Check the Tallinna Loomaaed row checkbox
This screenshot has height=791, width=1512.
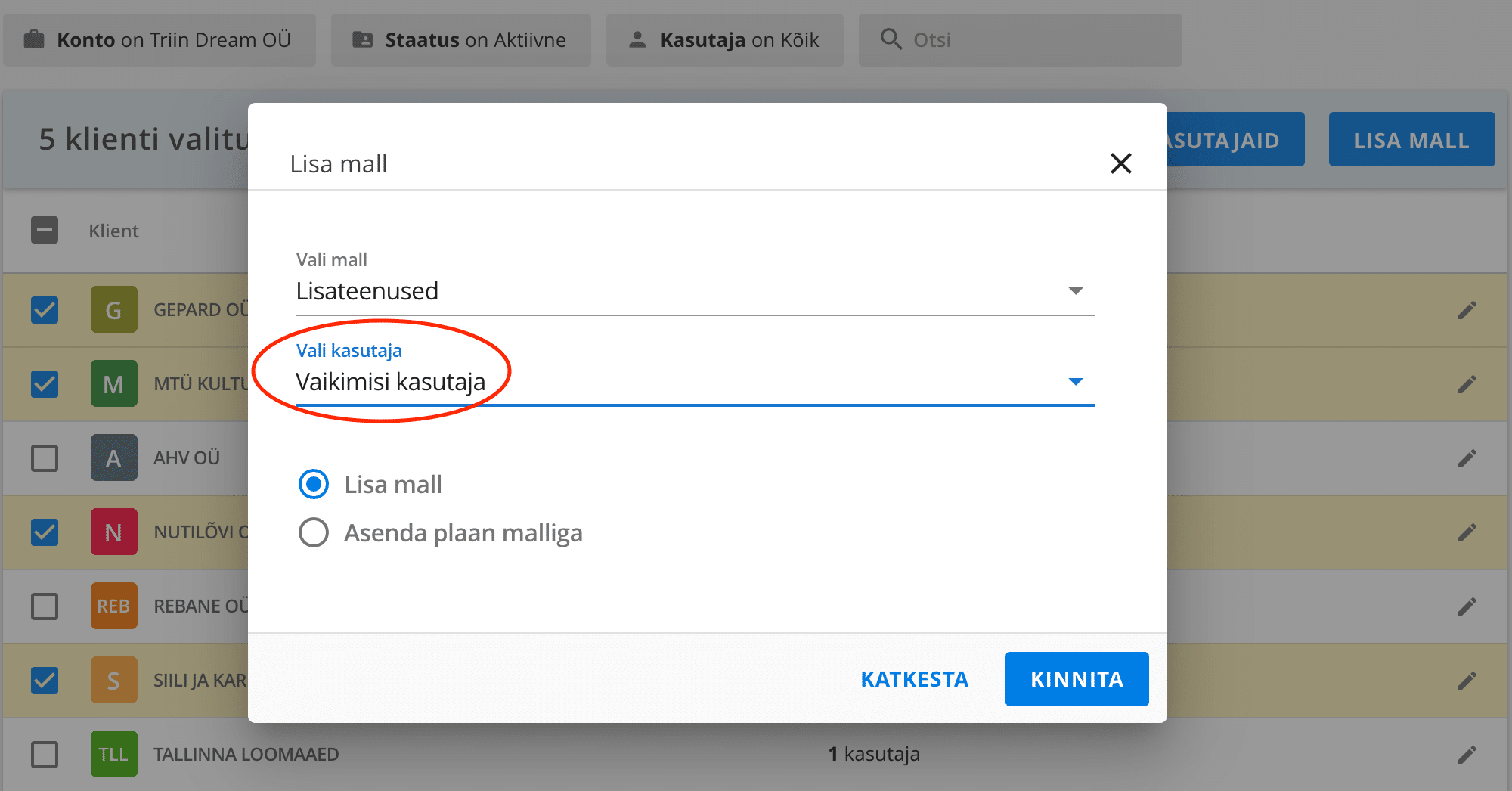point(45,754)
